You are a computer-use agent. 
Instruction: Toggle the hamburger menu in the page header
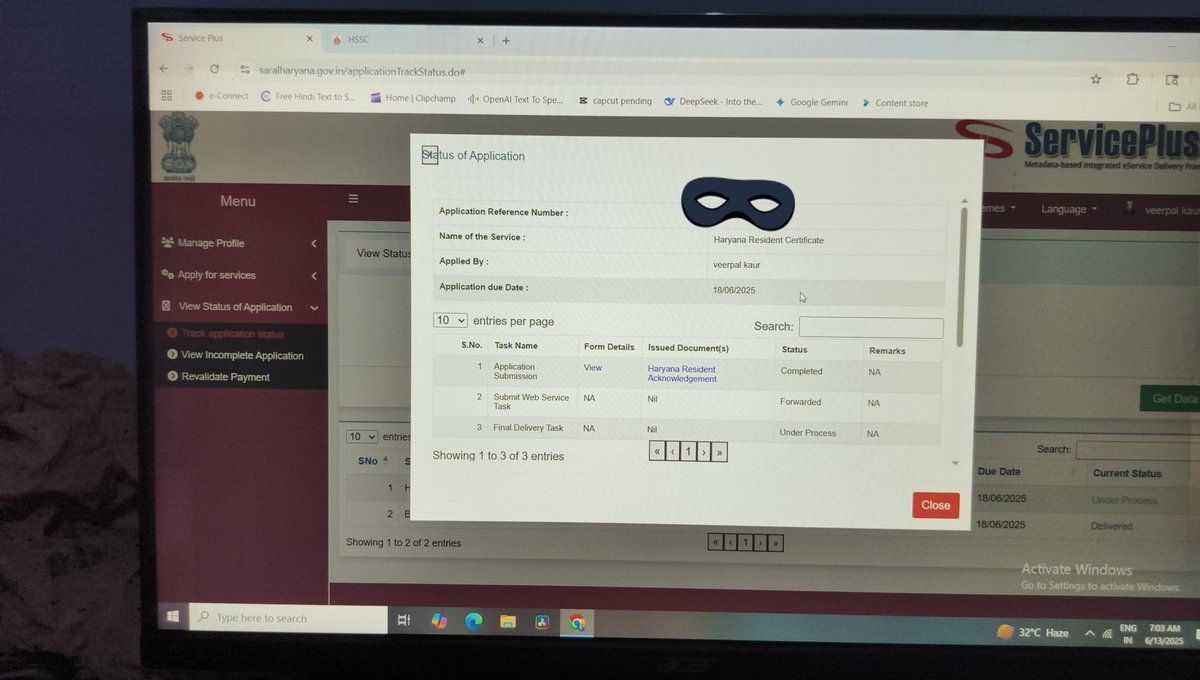(353, 199)
